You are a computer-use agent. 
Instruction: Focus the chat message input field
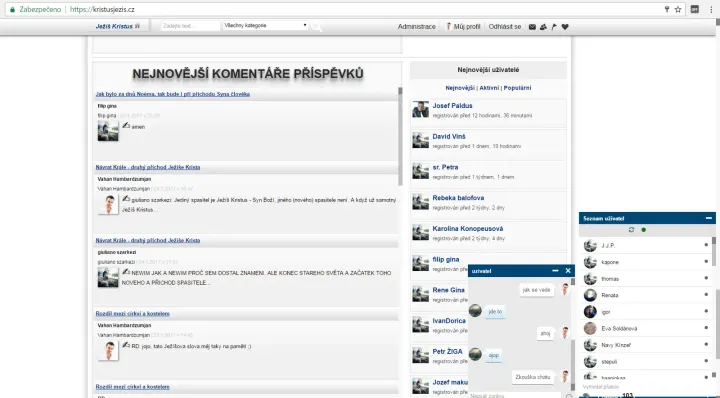515,395
